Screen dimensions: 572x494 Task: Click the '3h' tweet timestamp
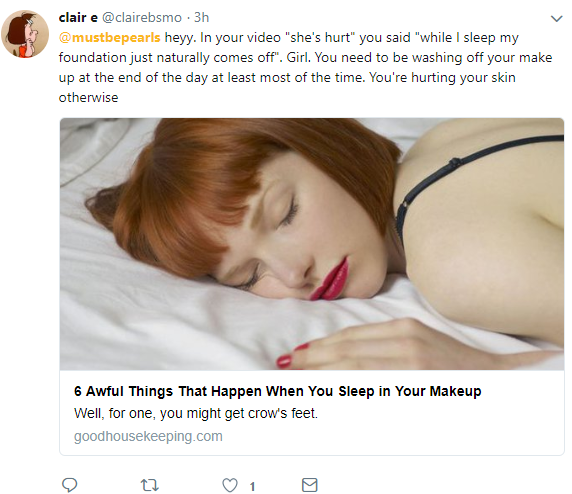(201, 18)
